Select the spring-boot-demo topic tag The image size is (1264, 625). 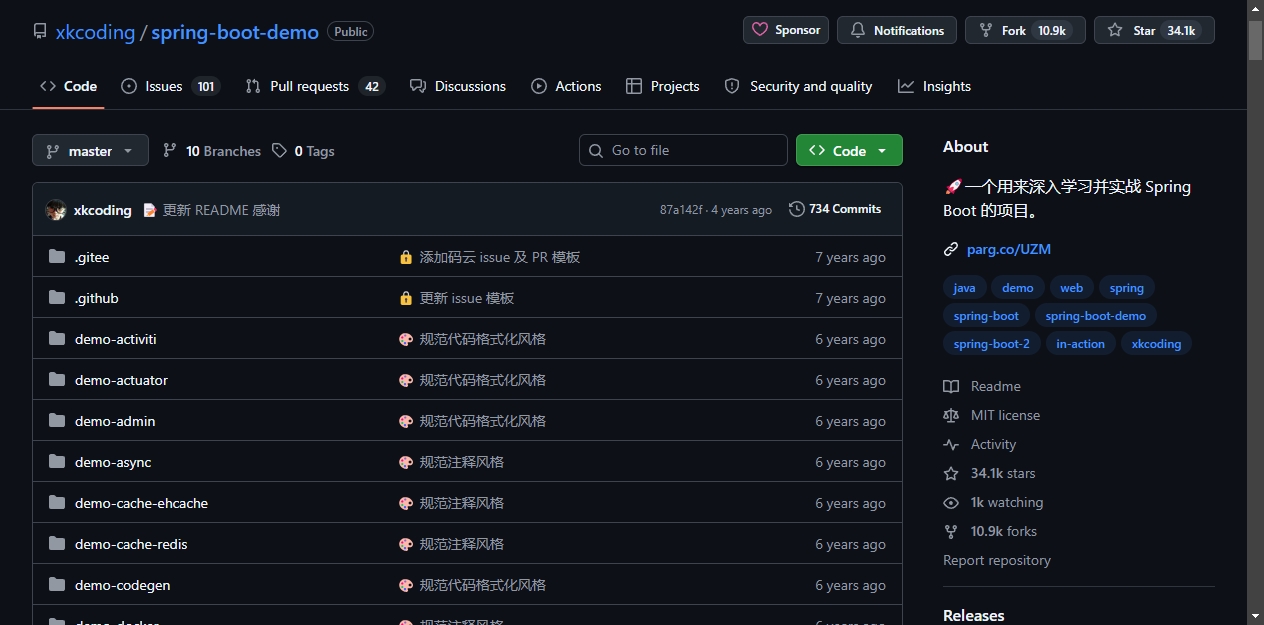pos(1096,316)
